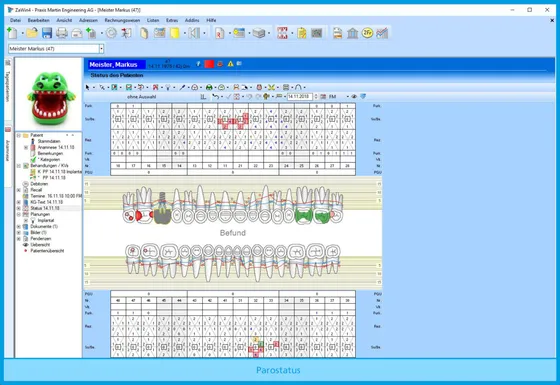The height and width of the screenshot is (385, 560).
Task: Save using the blue floppy disk icon
Action: click(x=47, y=33)
